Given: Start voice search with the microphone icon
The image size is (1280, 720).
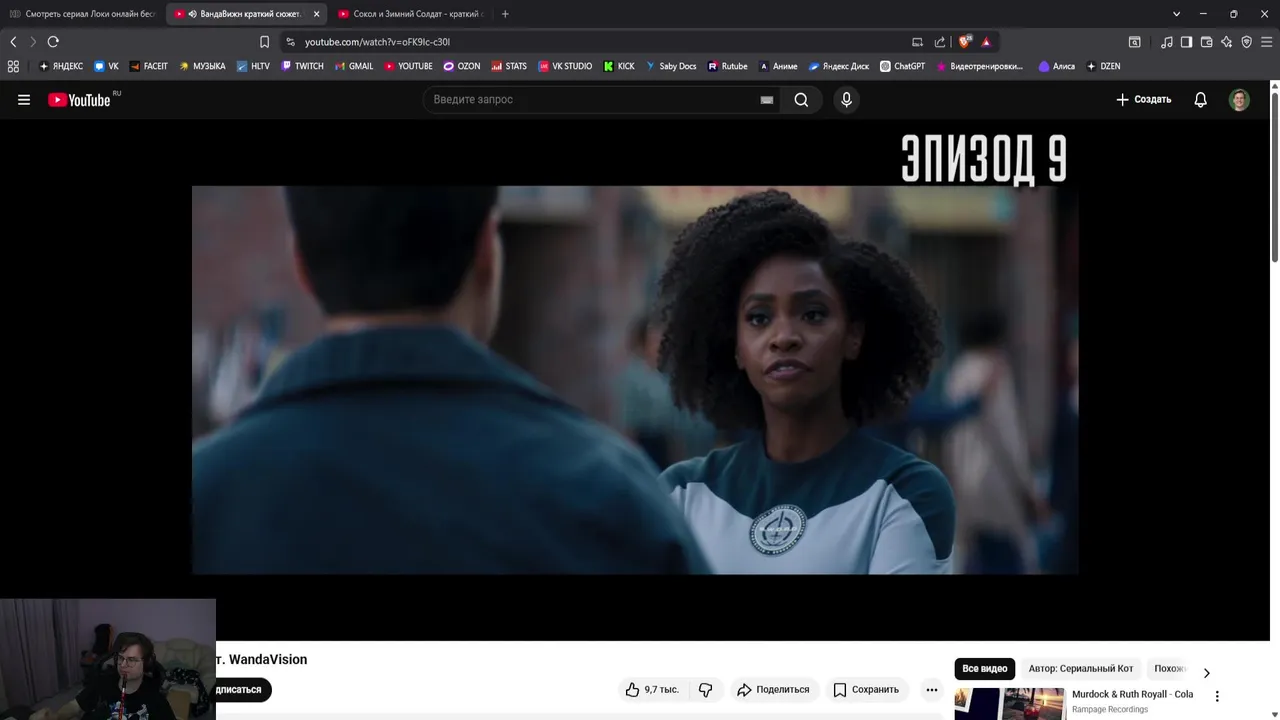Looking at the screenshot, I should [x=846, y=100].
